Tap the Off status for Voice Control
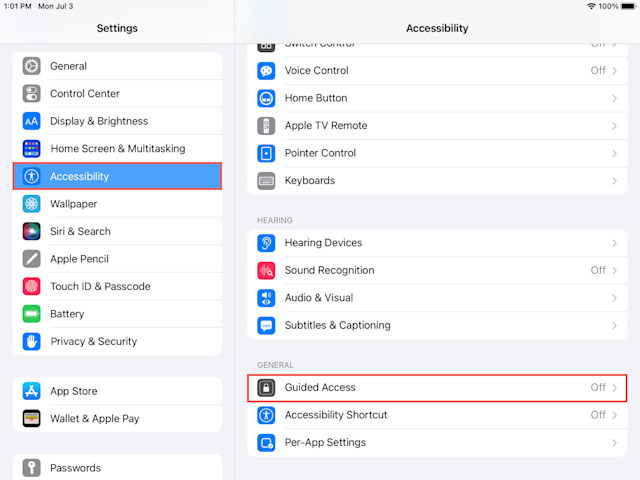 point(598,71)
